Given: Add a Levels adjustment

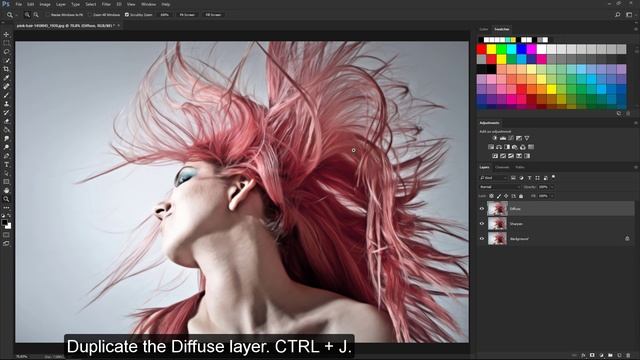Looking at the screenshot, I should (503, 138).
